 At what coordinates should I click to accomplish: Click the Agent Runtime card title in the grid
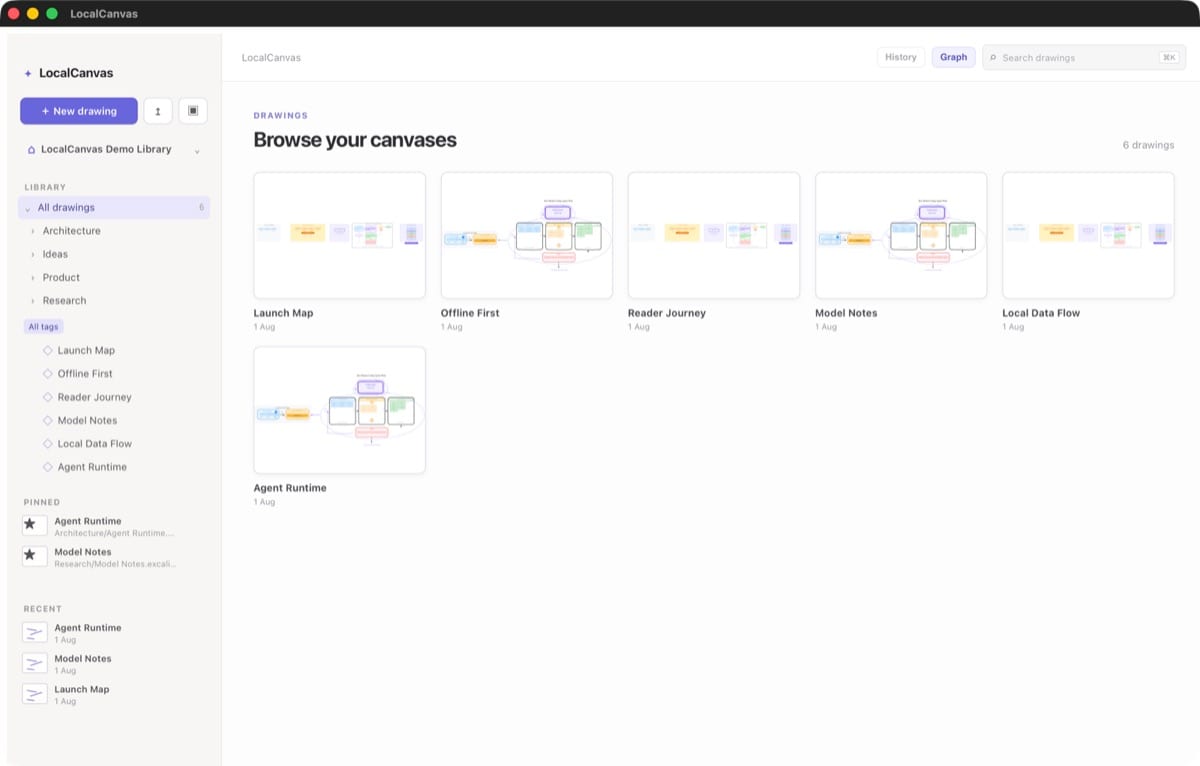(290, 488)
